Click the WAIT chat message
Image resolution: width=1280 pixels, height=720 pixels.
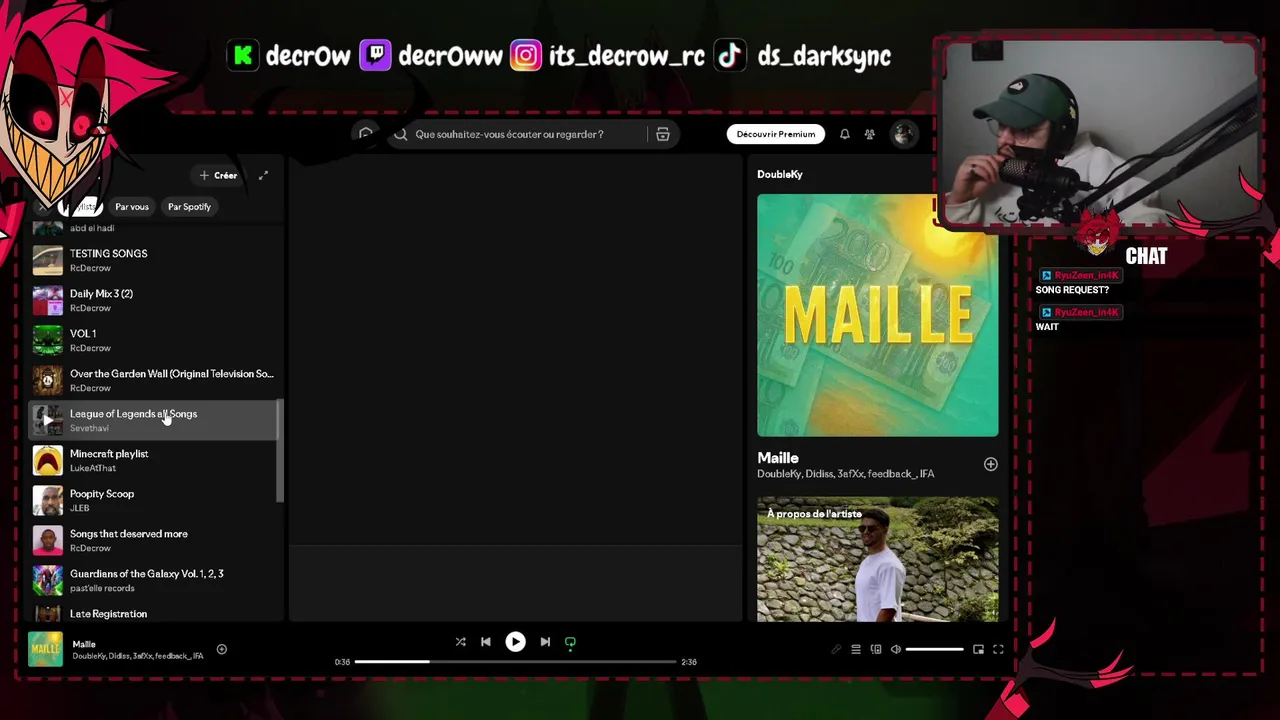point(1047,327)
